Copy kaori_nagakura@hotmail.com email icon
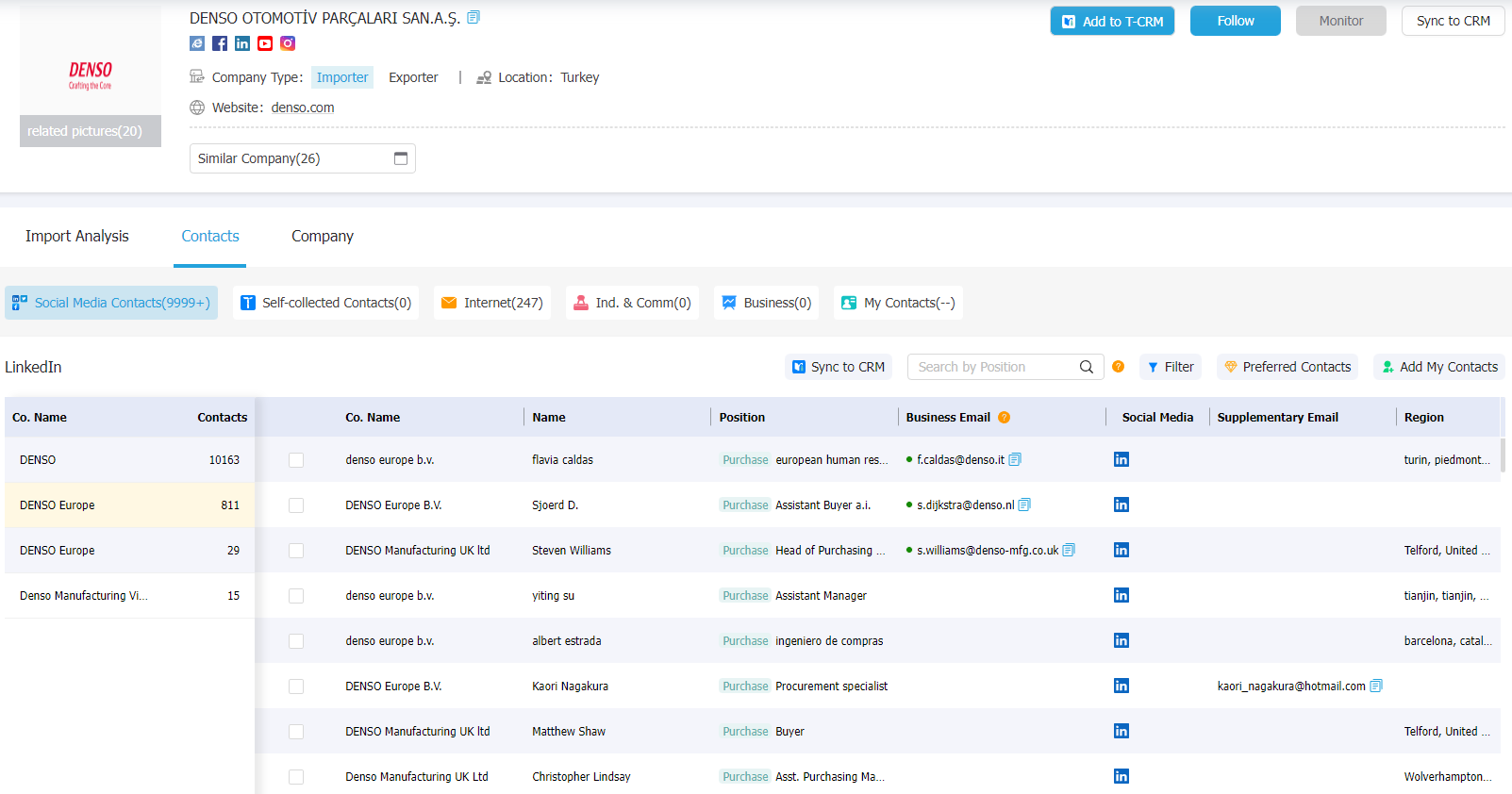1512x794 pixels. 1376,686
